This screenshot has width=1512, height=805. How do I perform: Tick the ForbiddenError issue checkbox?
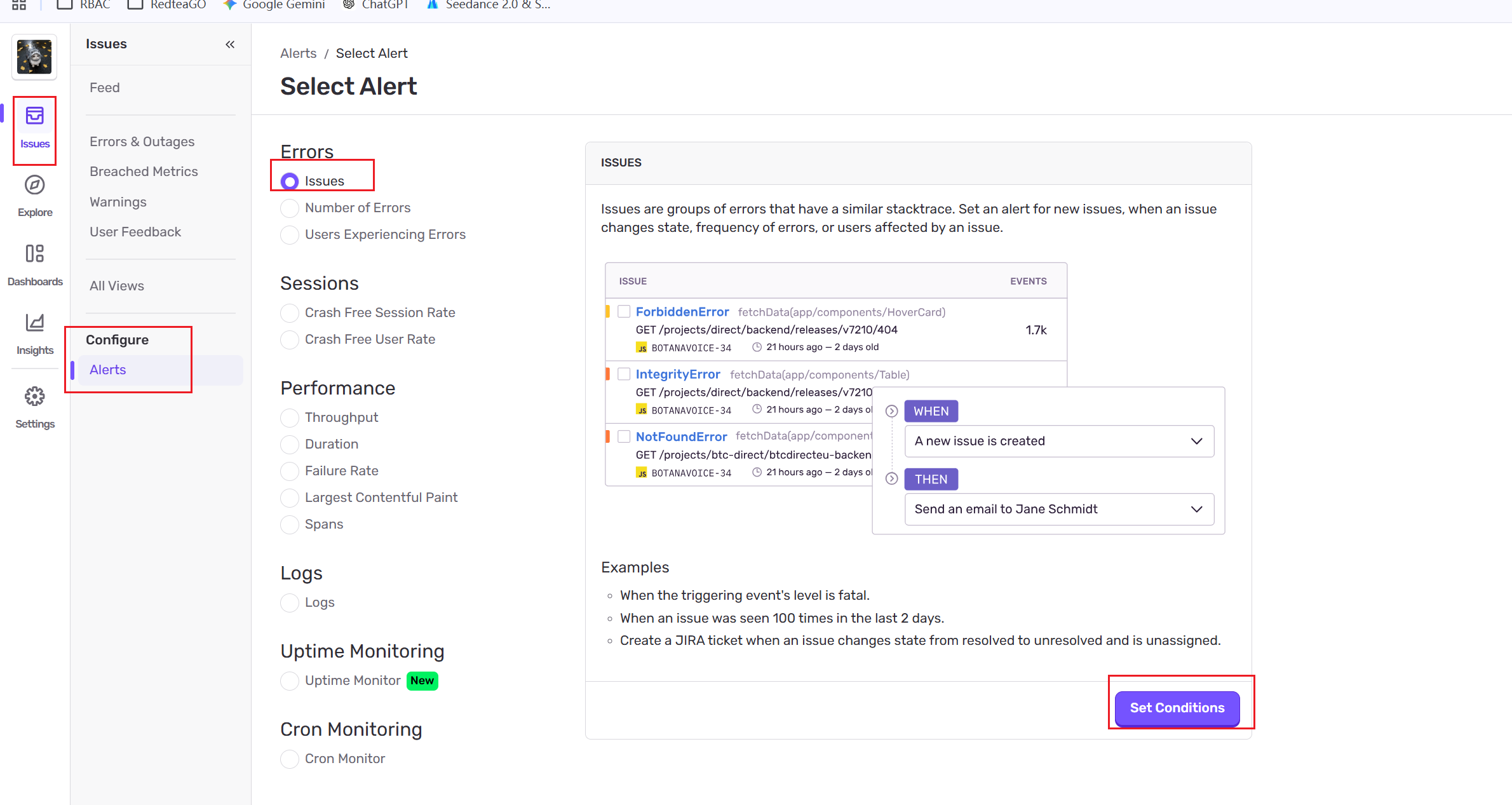tap(624, 311)
